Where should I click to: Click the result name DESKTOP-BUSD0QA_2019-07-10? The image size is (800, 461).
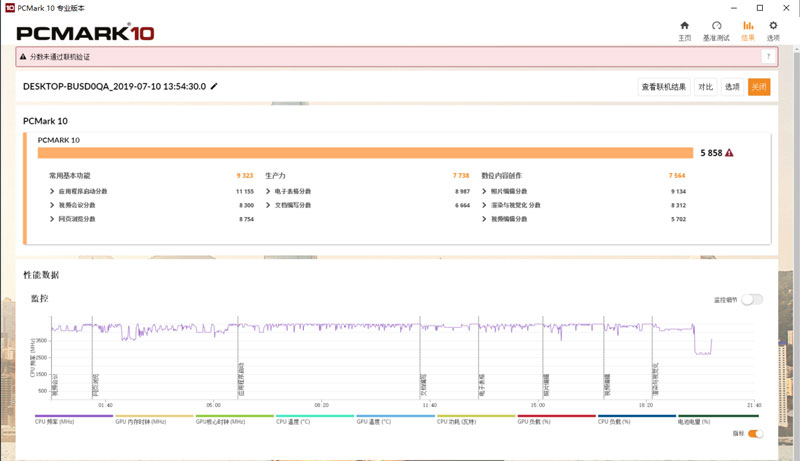tap(114, 86)
